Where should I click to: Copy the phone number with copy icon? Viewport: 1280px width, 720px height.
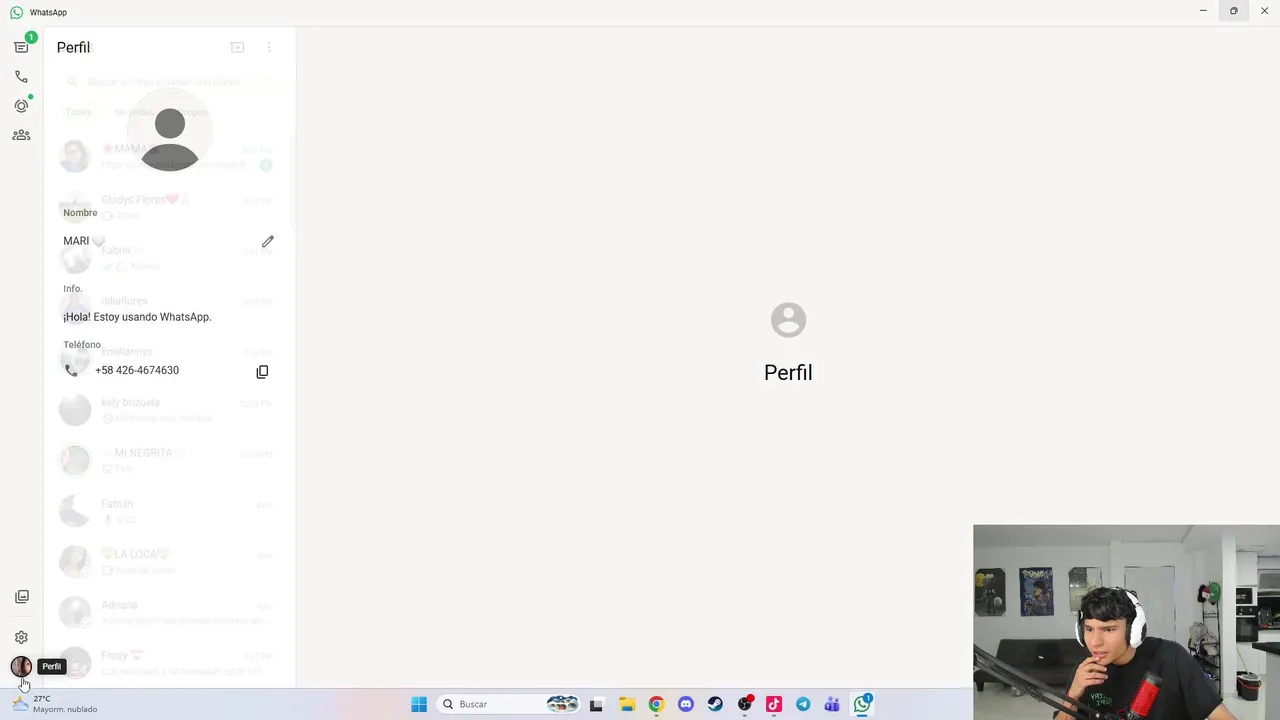coord(262,371)
